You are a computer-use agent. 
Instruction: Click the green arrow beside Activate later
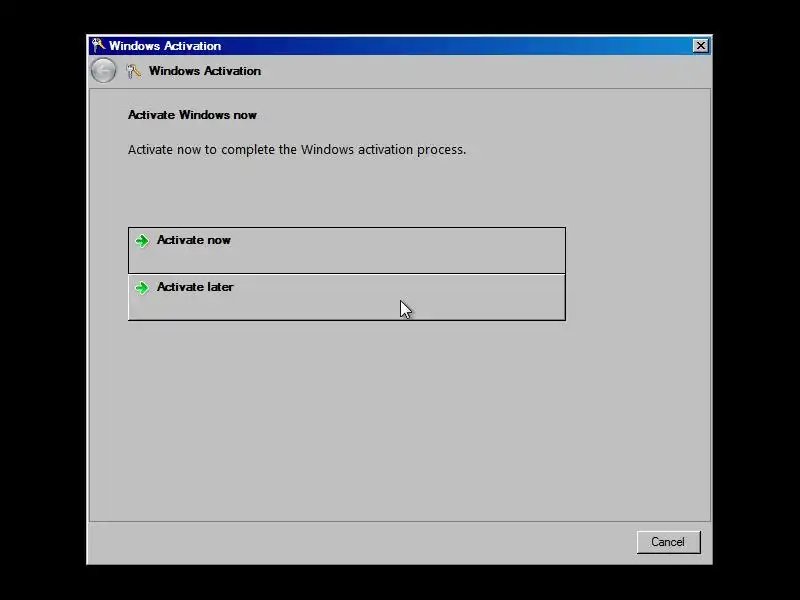pyautogui.click(x=142, y=288)
